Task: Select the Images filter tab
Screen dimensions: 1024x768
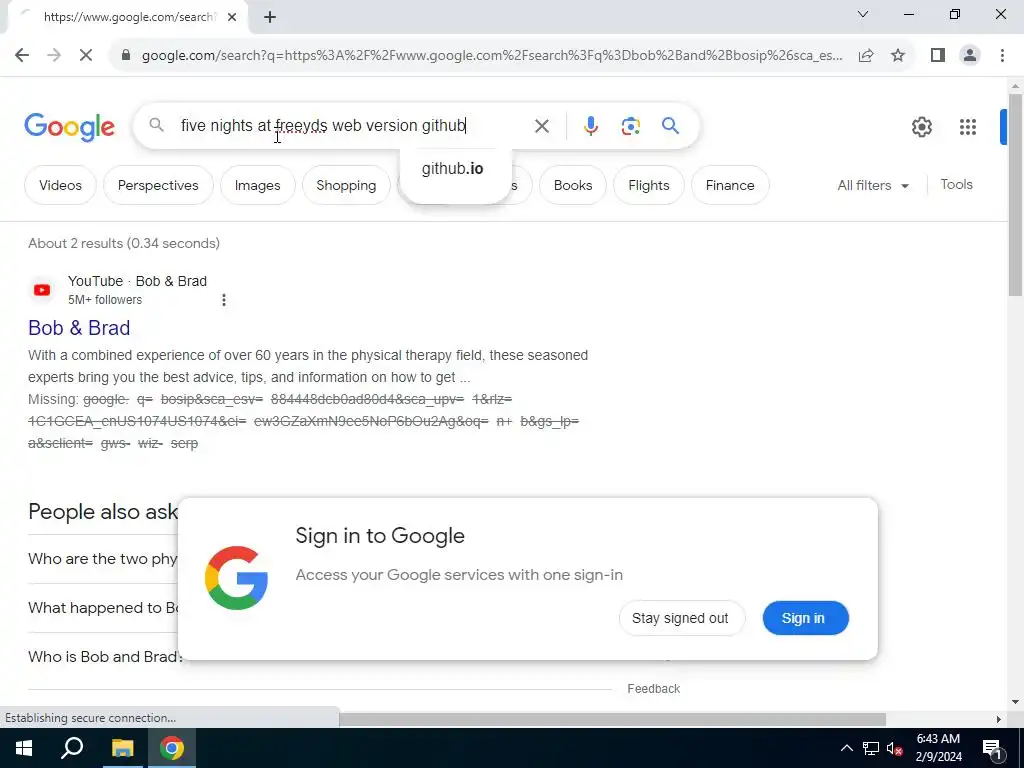Action: 257,185
